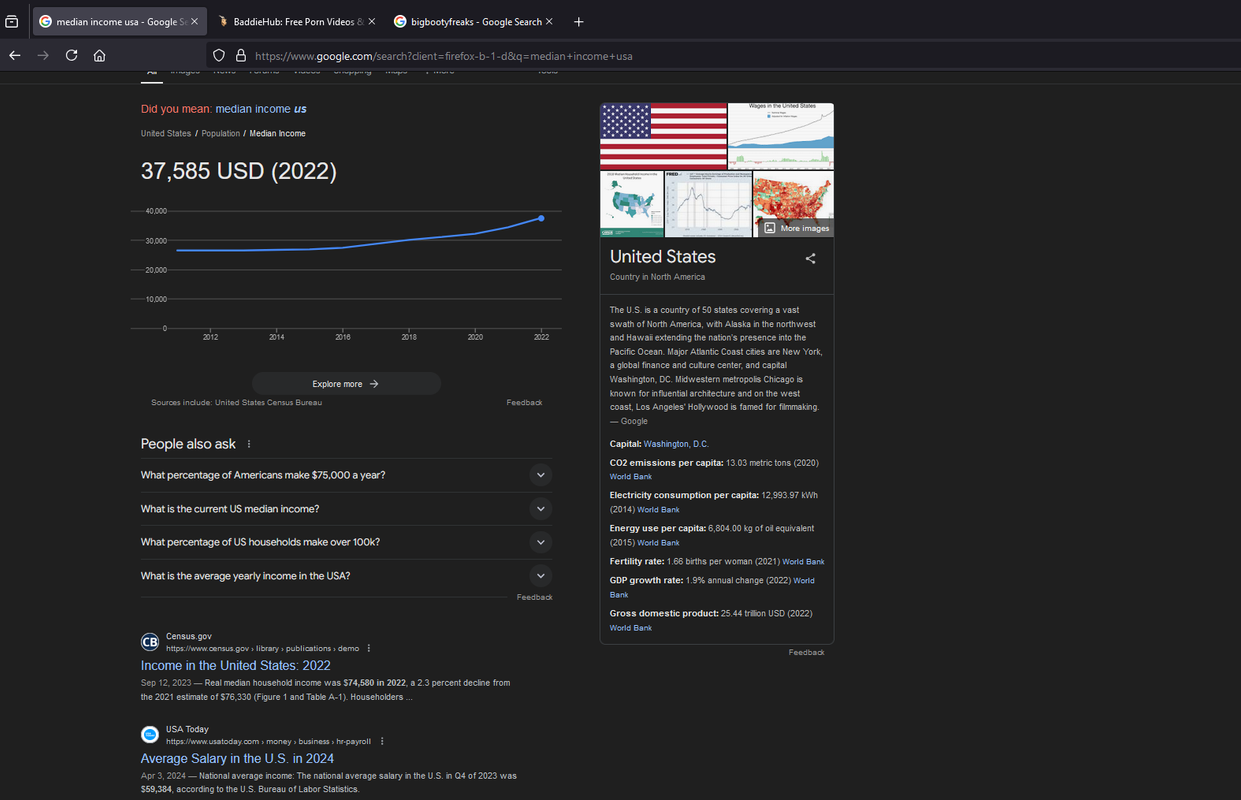Share the United States knowledge panel
The height and width of the screenshot is (800, 1241).
[x=810, y=258]
